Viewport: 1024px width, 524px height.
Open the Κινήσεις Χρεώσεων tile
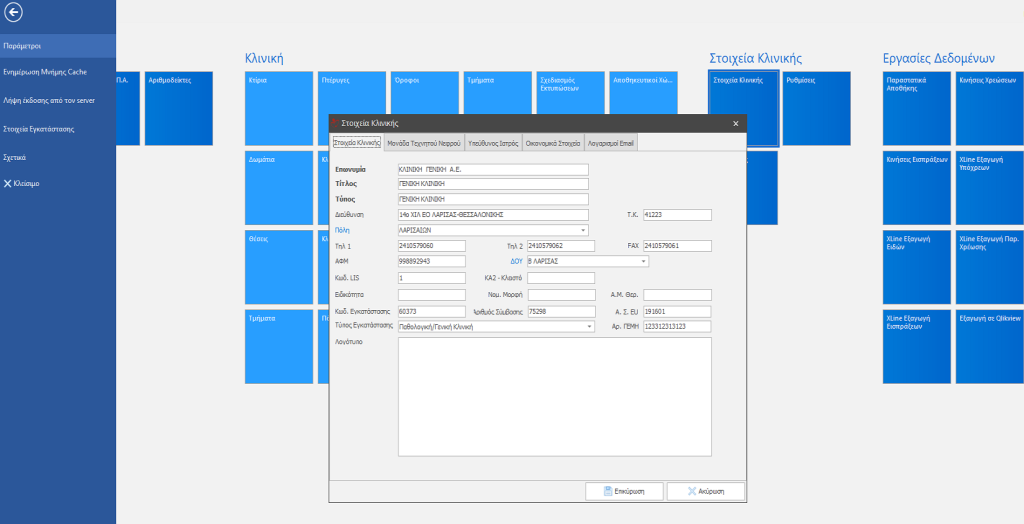point(989,108)
